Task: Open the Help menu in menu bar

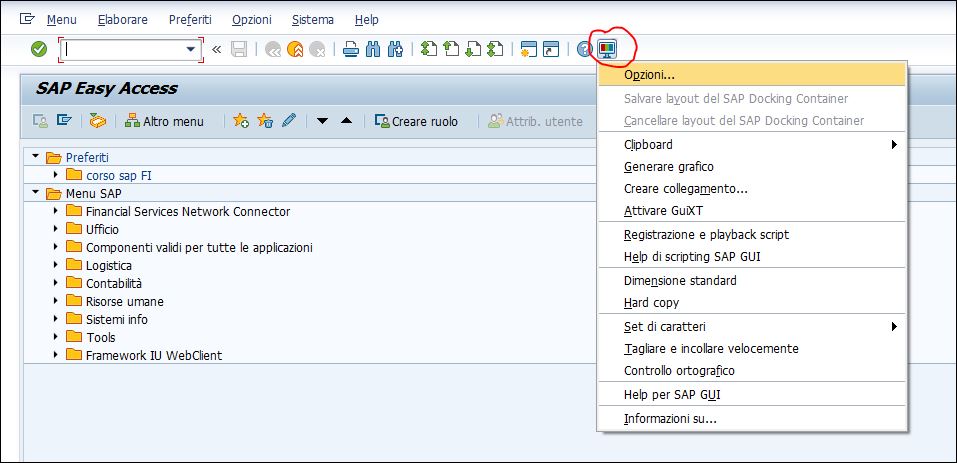Action: [x=367, y=20]
